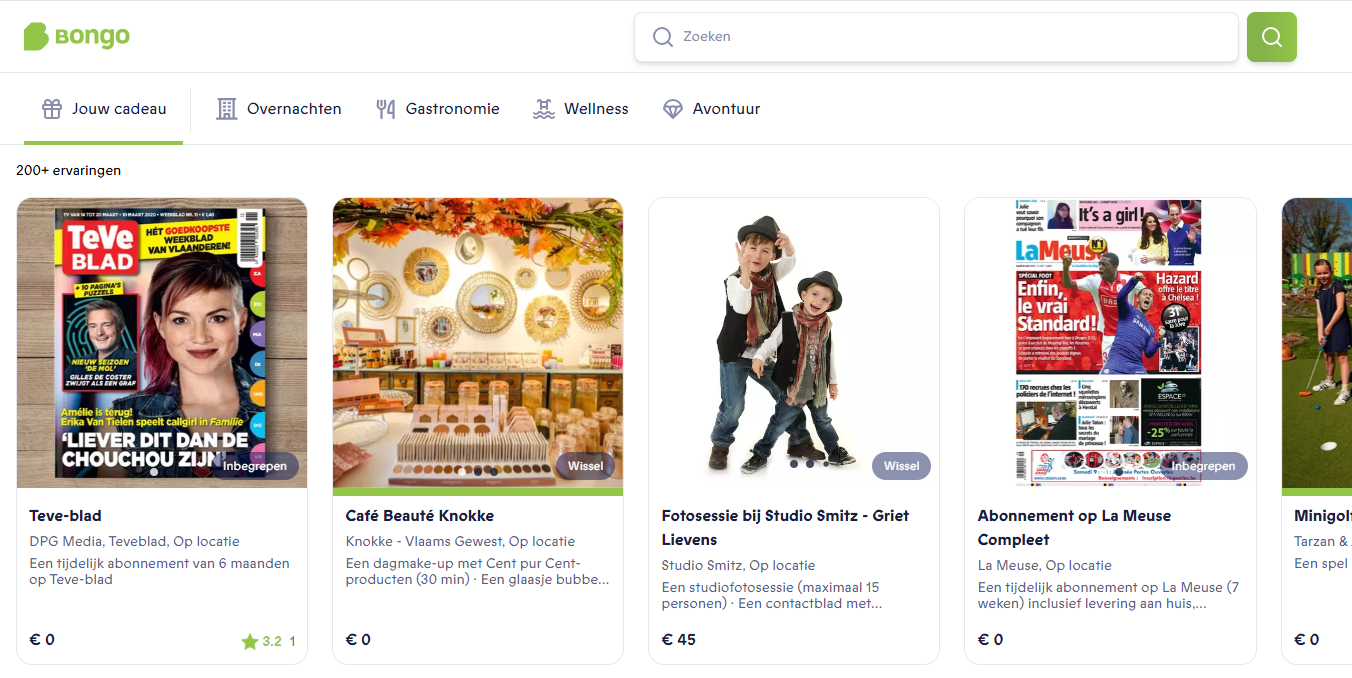
Task: Click image carousel dots on Studio Smitz photo
Action: click(809, 464)
